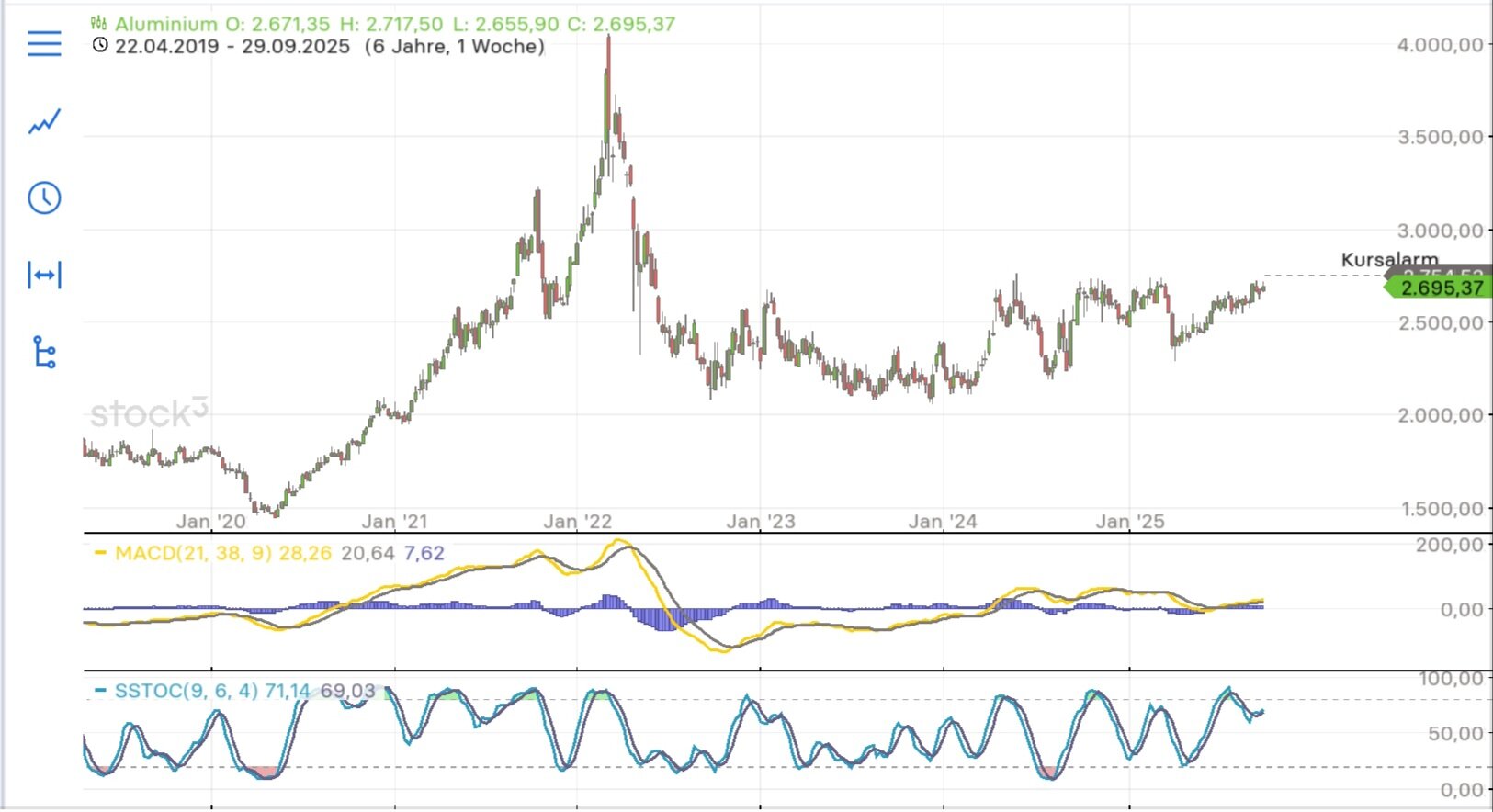Click the 4.000,00 price axis label
The height and width of the screenshot is (812, 1493).
[x=1440, y=45]
